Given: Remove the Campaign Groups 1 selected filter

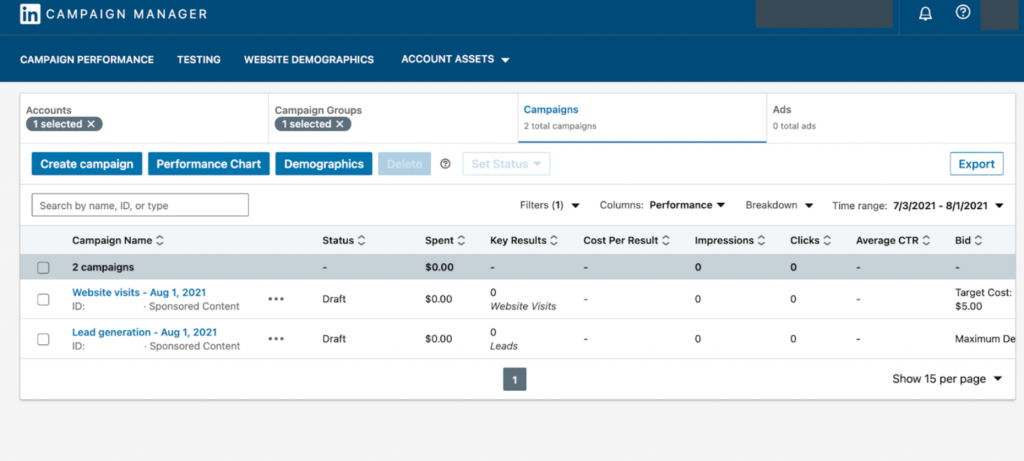Looking at the screenshot, I should [x=340, y=124].
